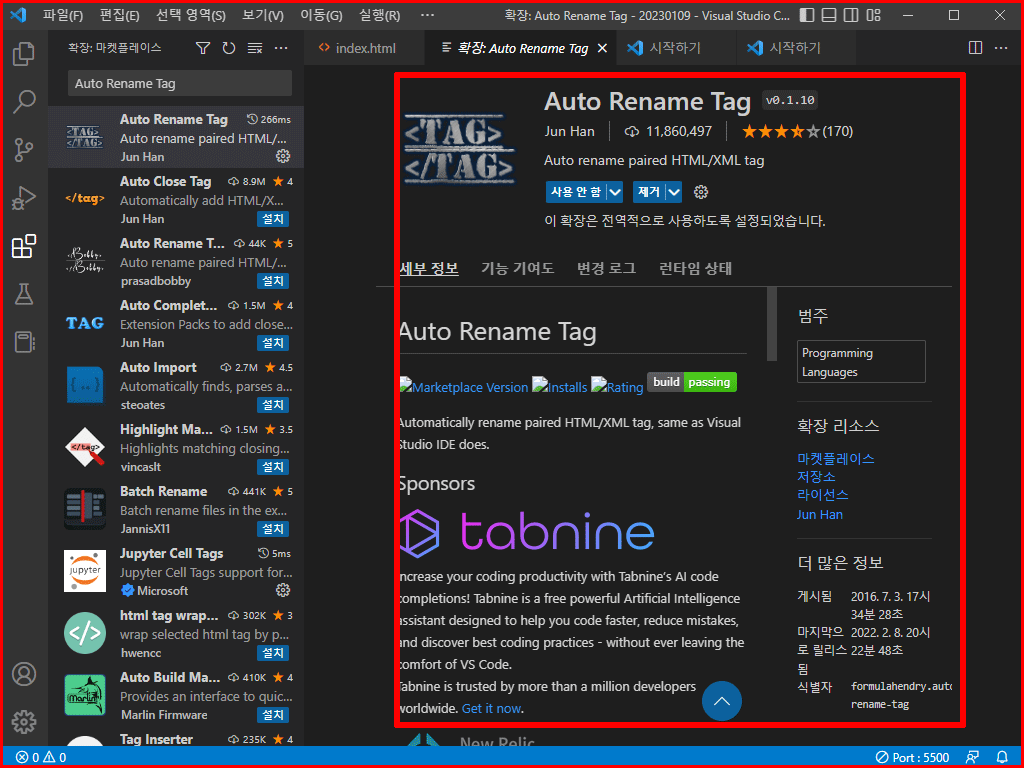
Task: Click the gear icon beside the 제거 button
Action: (x=701, y=192)
